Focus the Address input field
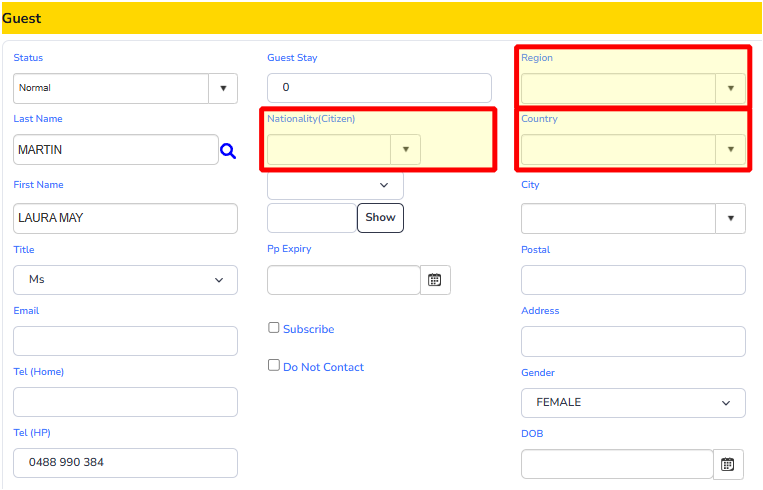Viewport: 763px width, 490px height. pyautogui.click(x=633, y=341)
